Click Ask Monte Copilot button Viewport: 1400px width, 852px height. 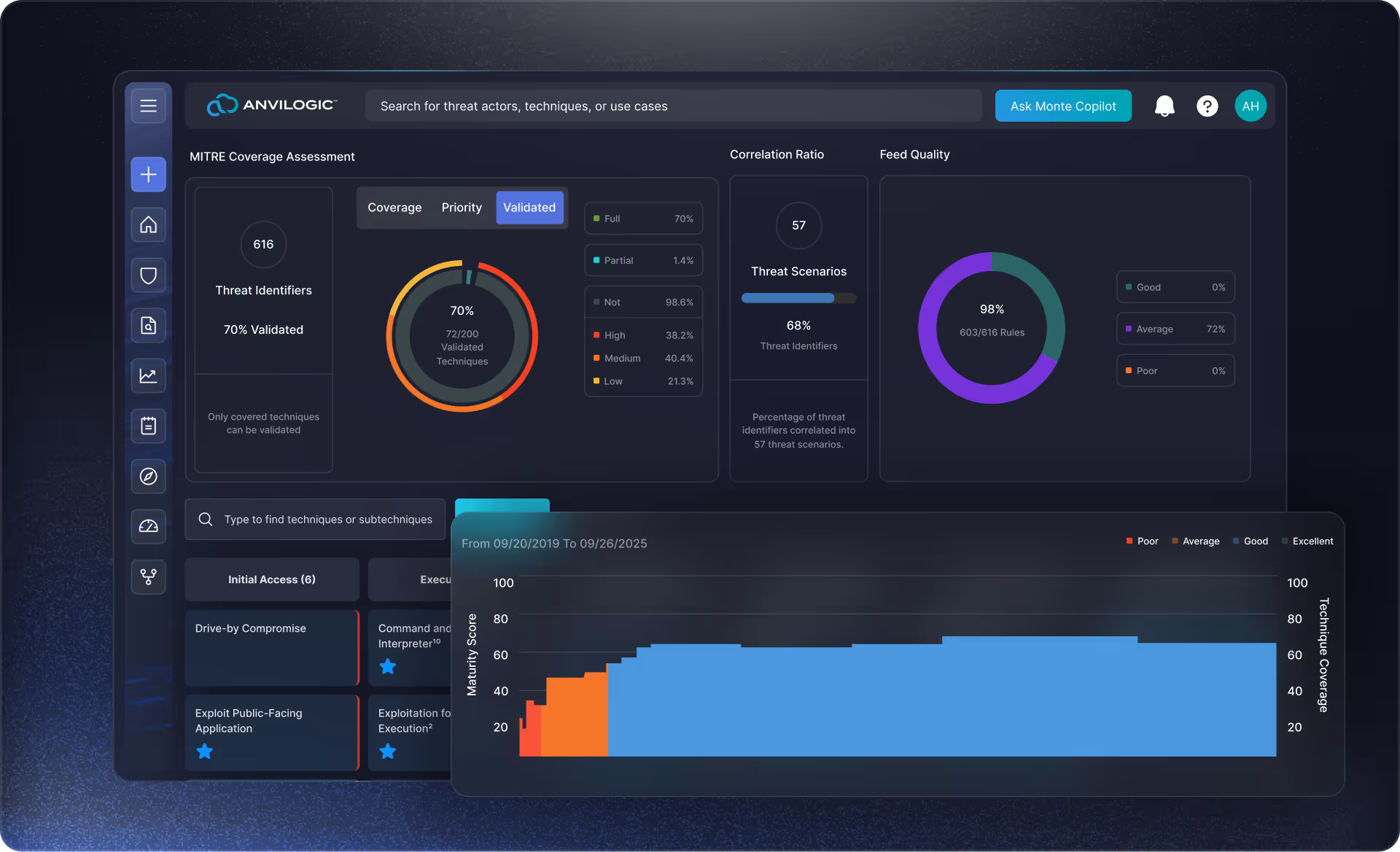pos(1062,106)
